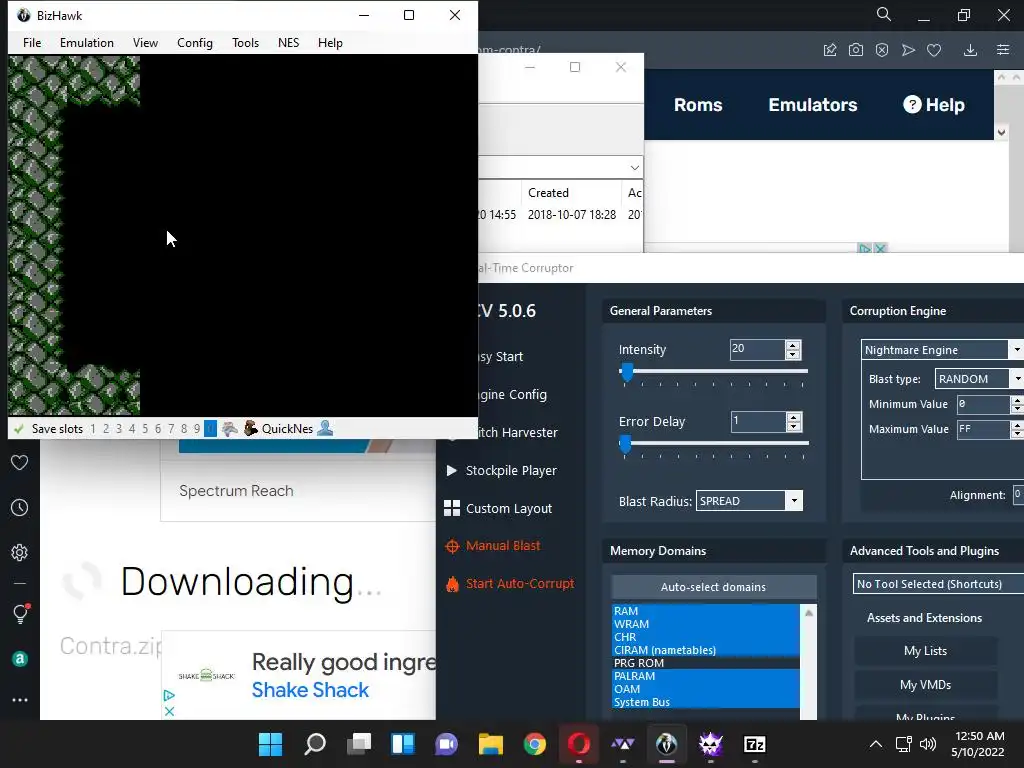Toggle System Bus in Memory Domains list
1024x768 pixels.
pyautogui.click(x=705, y=702)
